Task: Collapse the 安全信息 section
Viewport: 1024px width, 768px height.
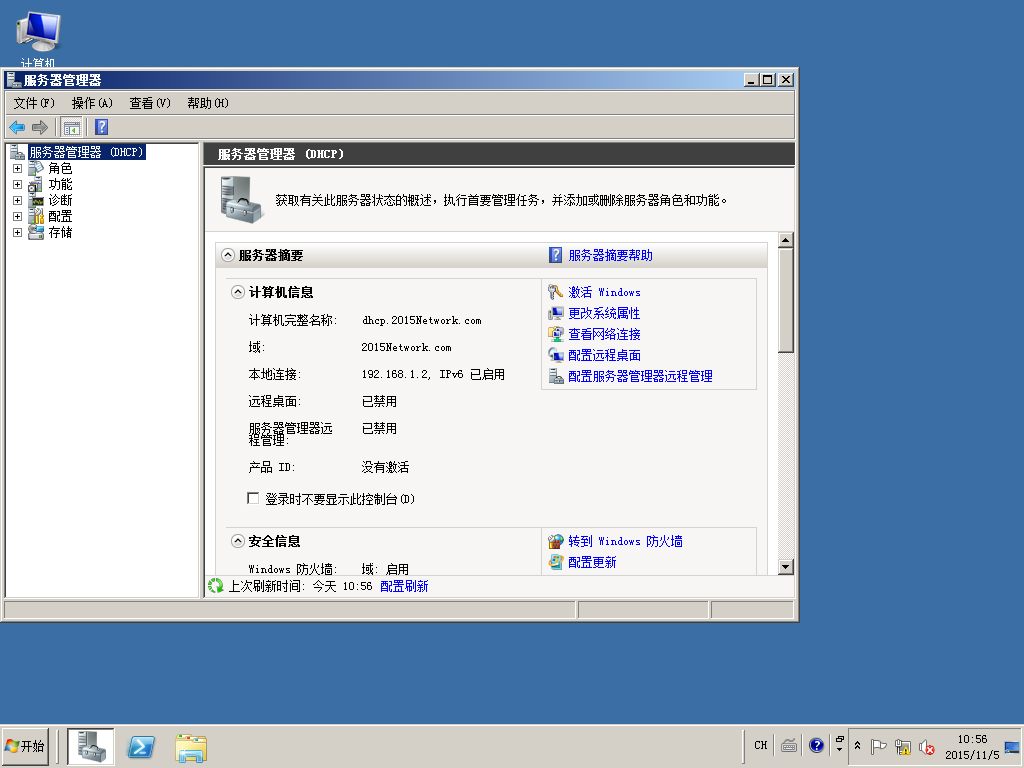Action: point(238,541)
